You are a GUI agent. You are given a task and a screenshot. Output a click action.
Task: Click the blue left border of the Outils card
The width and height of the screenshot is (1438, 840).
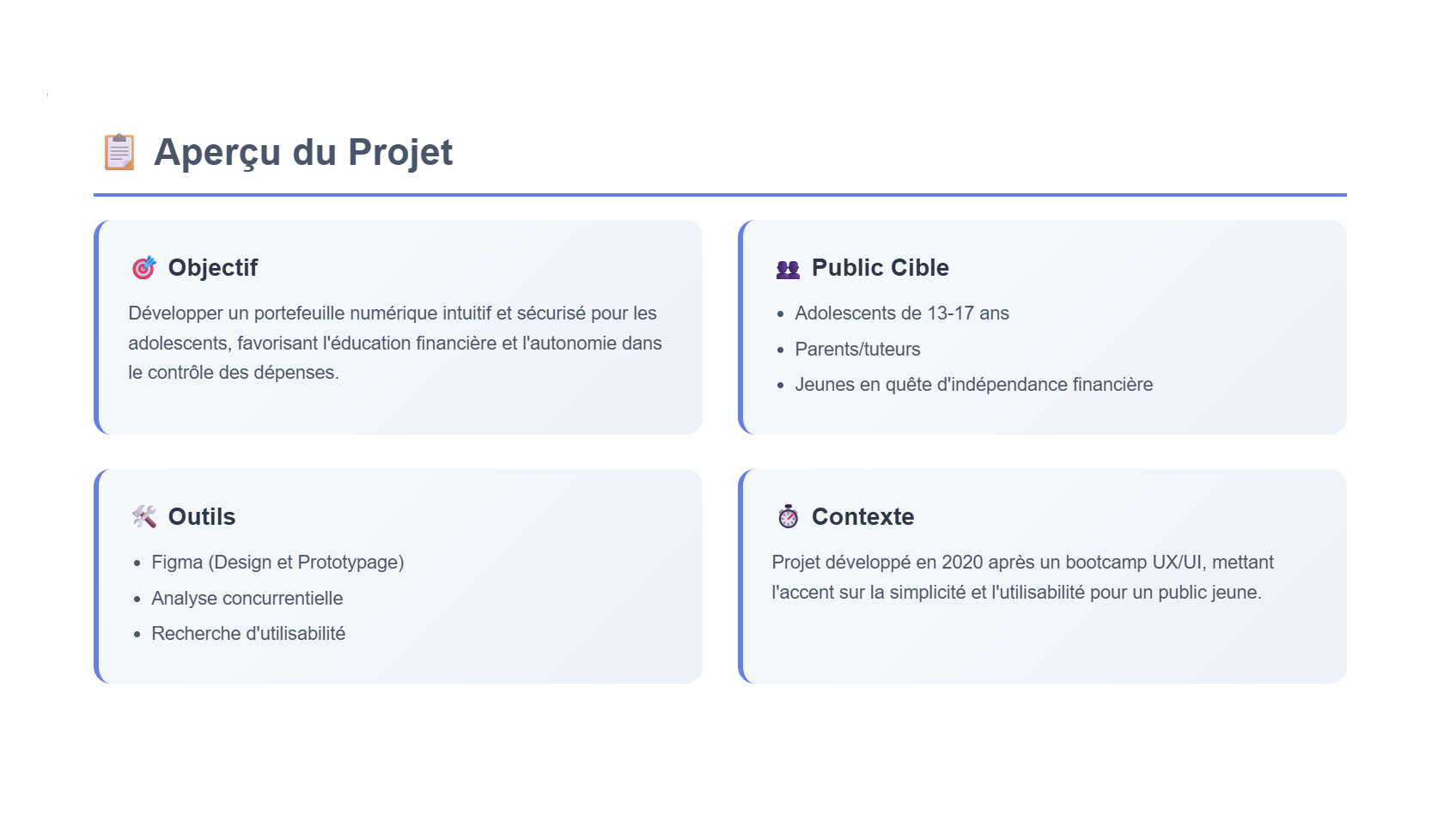pyautogui.click(x=96, y=576)
